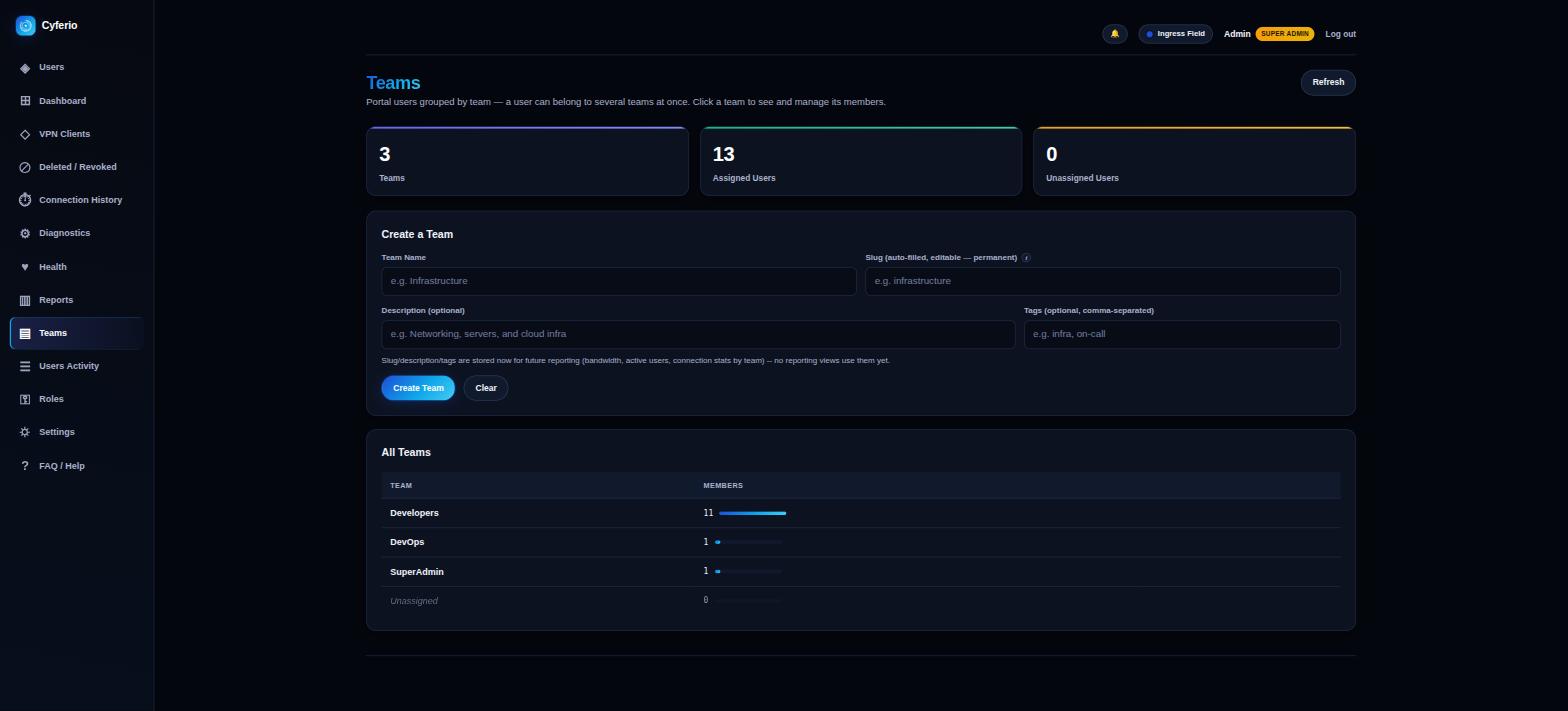Click the FAQ / Help question mark icon
The width and height of the screenshot is (1568, 711).
(x=25, y=466)
